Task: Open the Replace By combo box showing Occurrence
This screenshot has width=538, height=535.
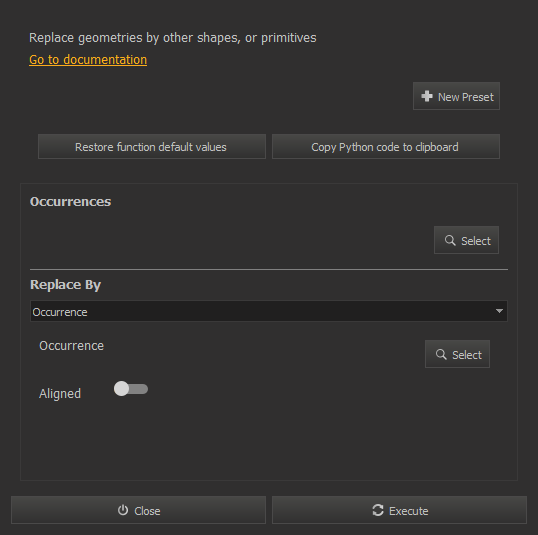Action: pyautogui.click(x=269, y=311)
